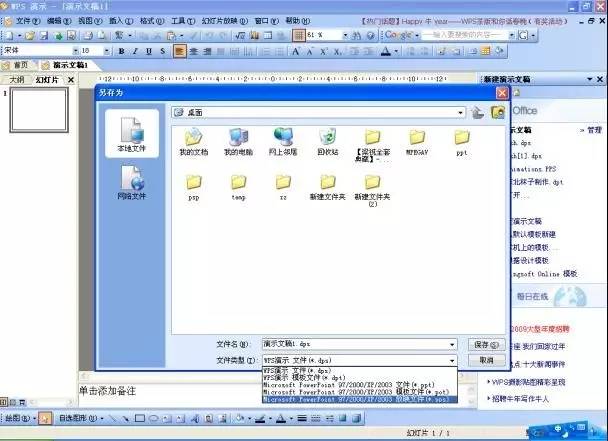Open the 新建演示文稿 task pane dropdown
This screenshot has width=608, height=441.
point(589,79)
